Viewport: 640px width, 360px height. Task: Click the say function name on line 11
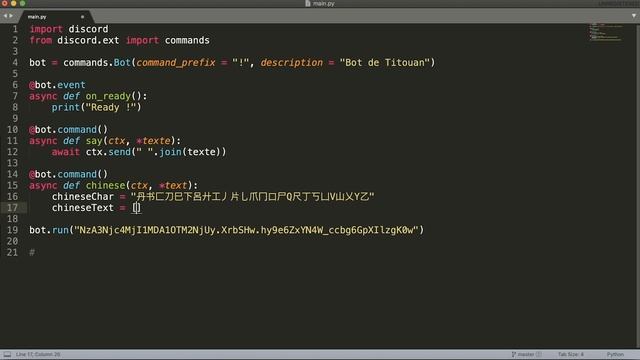[94, 141]
